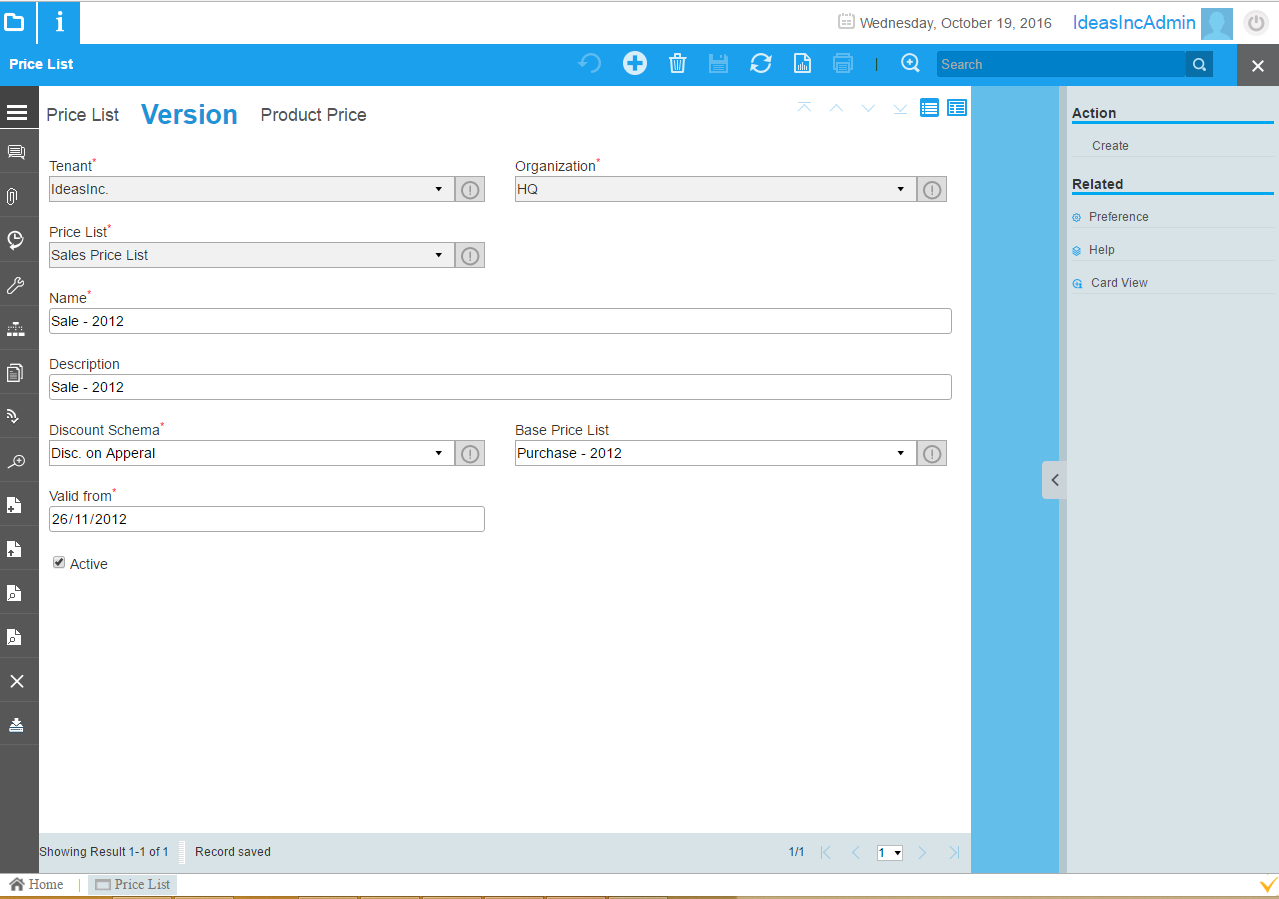This screenshot has width=1279, height=899.
Task: Open the Product Price tab
Action: (313, 115)
